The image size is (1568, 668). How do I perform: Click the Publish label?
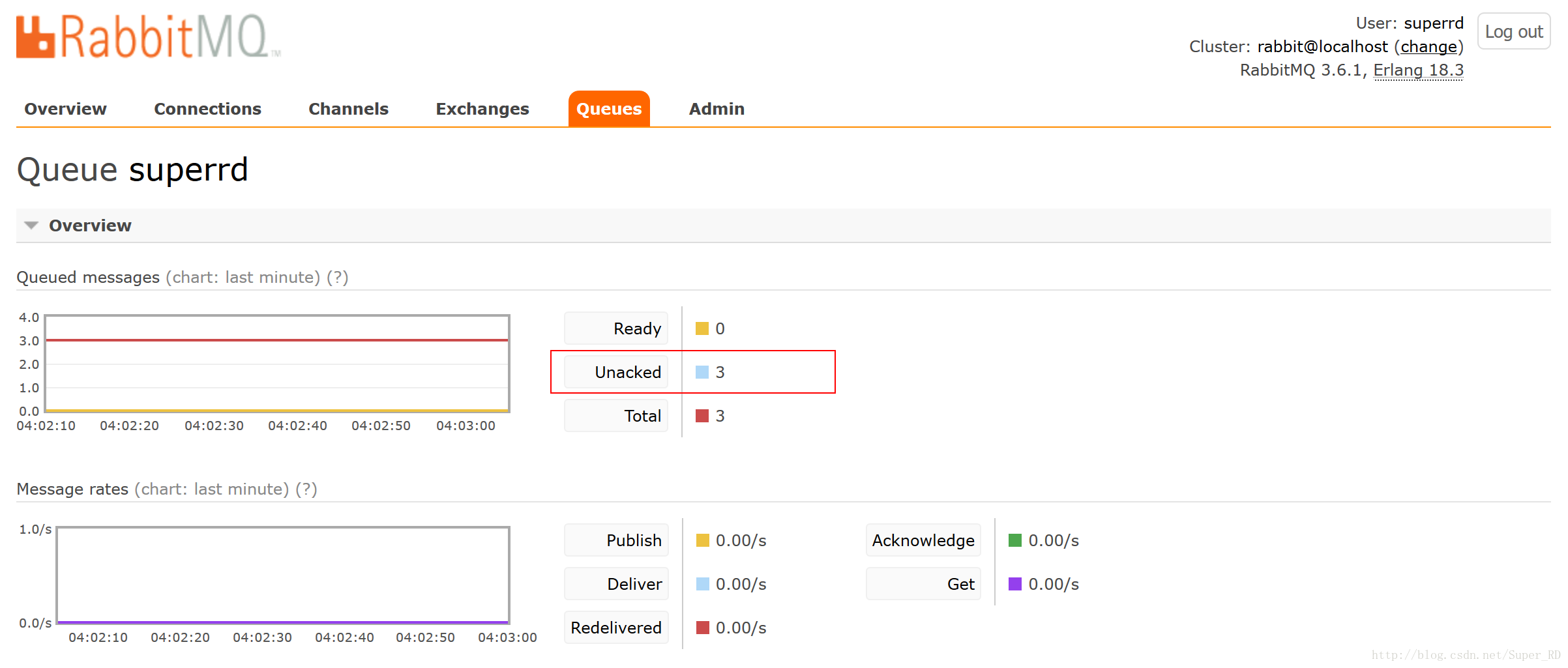click(x=616, y=540)
